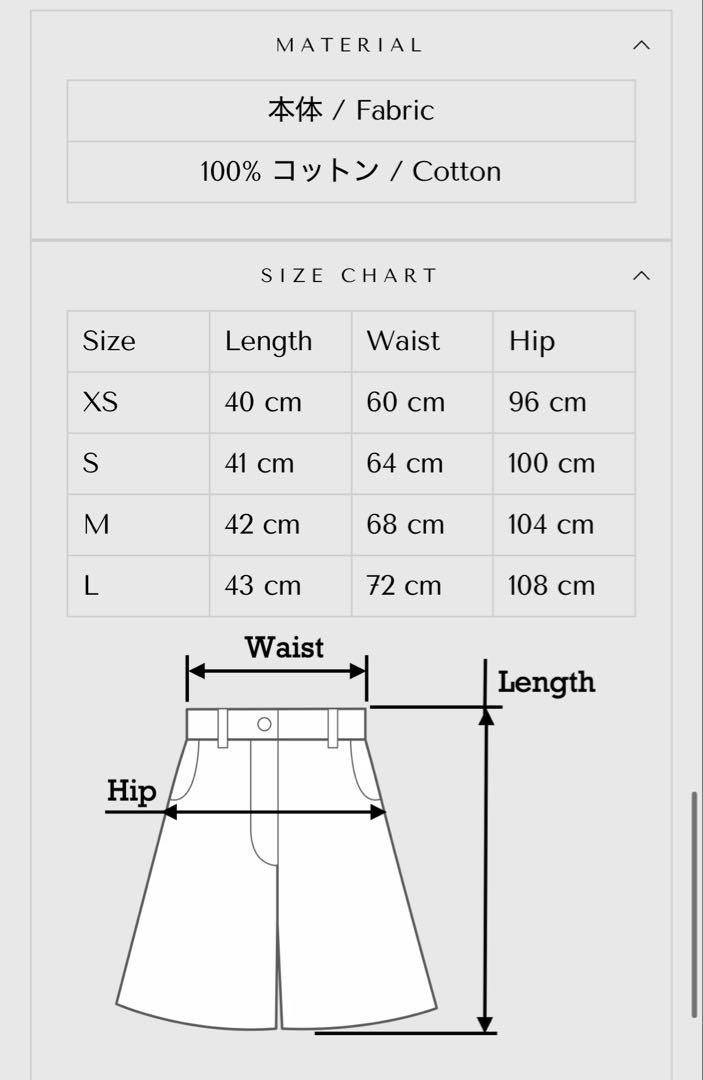Screen dimensions: 703x1080
Task: Click the MATERIAL section heading
Action: (349, 45)
